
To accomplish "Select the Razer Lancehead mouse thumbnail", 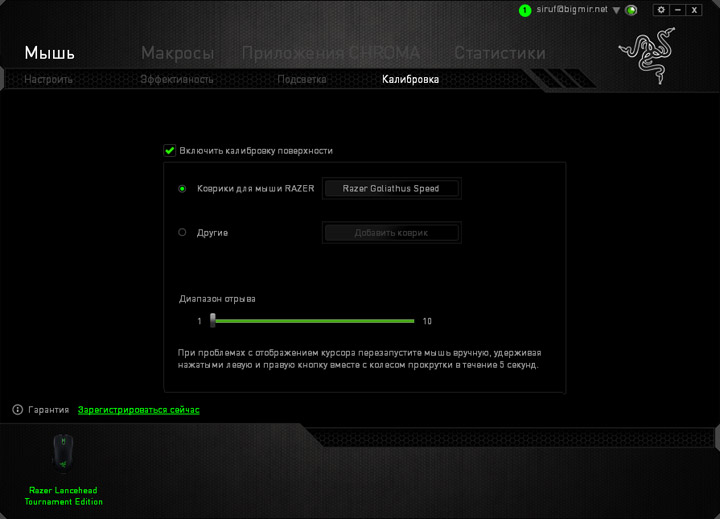I will pos(63,453).
